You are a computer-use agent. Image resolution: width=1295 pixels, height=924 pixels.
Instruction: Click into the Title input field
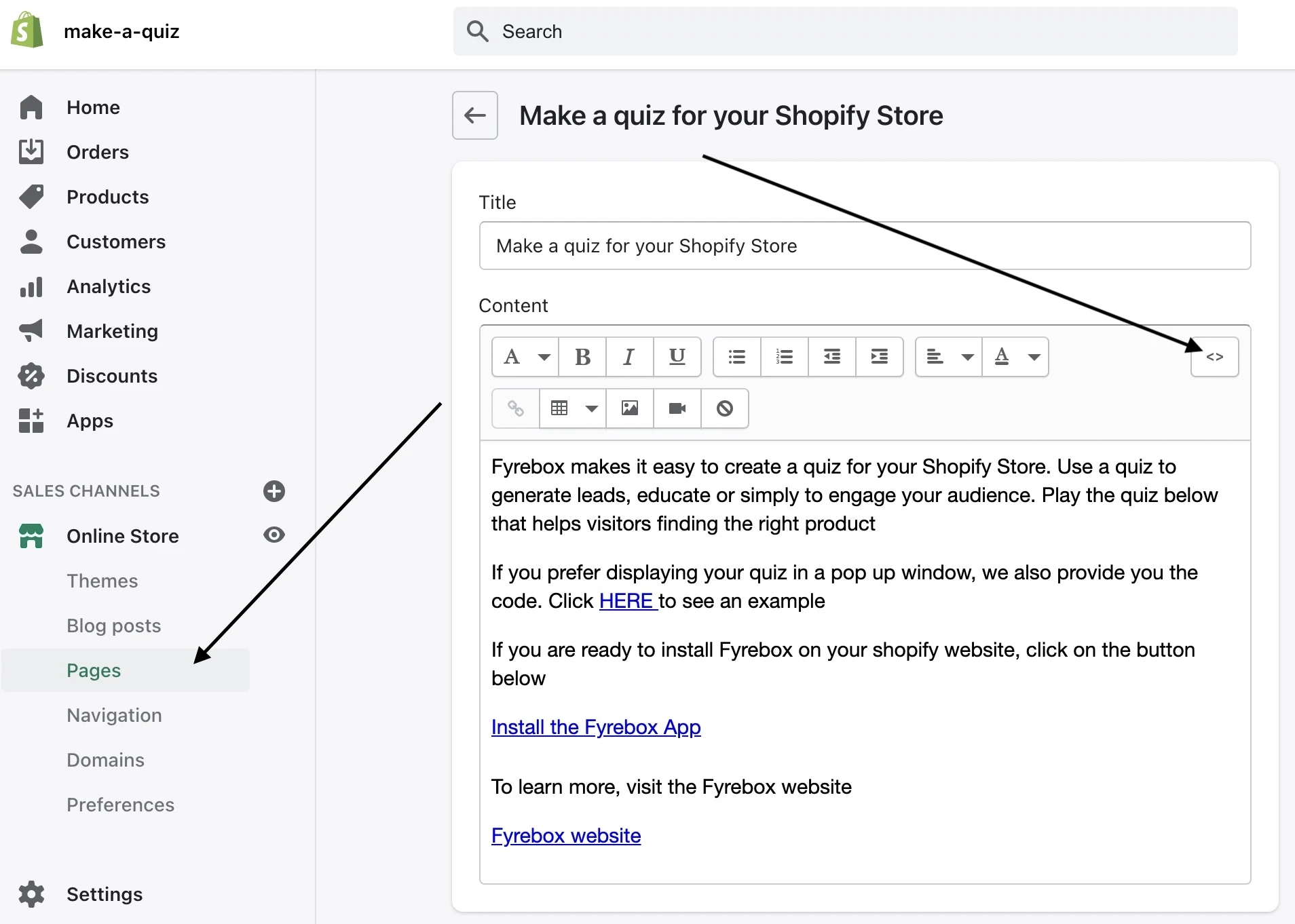point(865,246)
